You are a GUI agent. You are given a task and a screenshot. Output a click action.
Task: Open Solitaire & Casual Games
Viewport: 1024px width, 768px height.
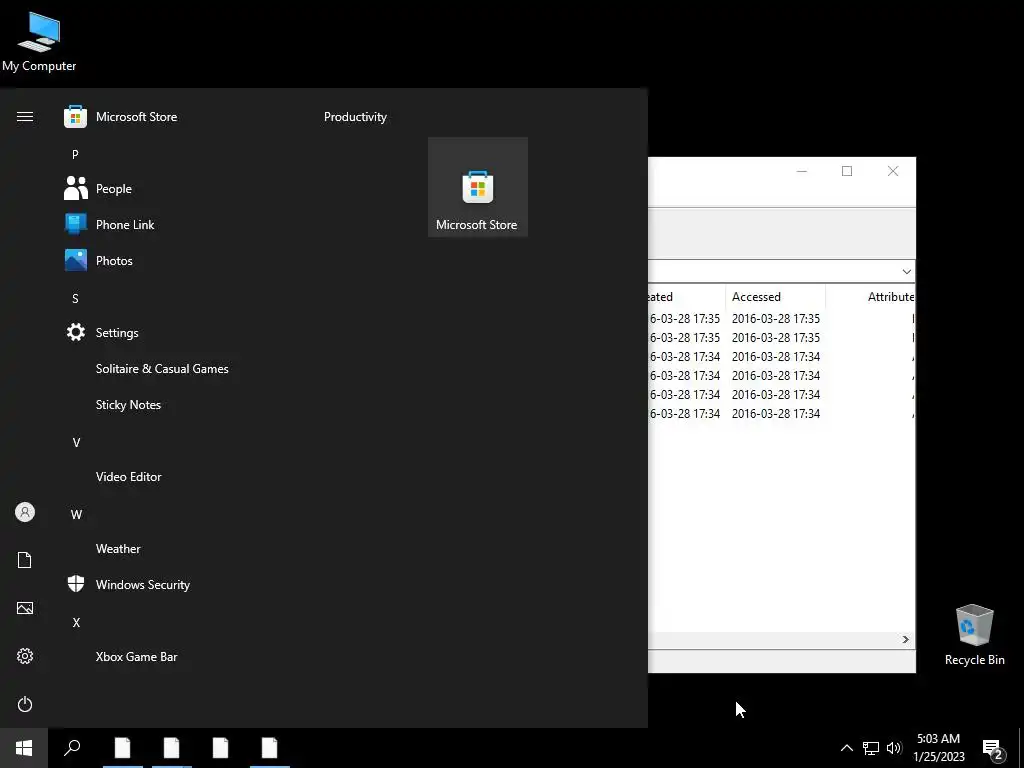(162, 369)
